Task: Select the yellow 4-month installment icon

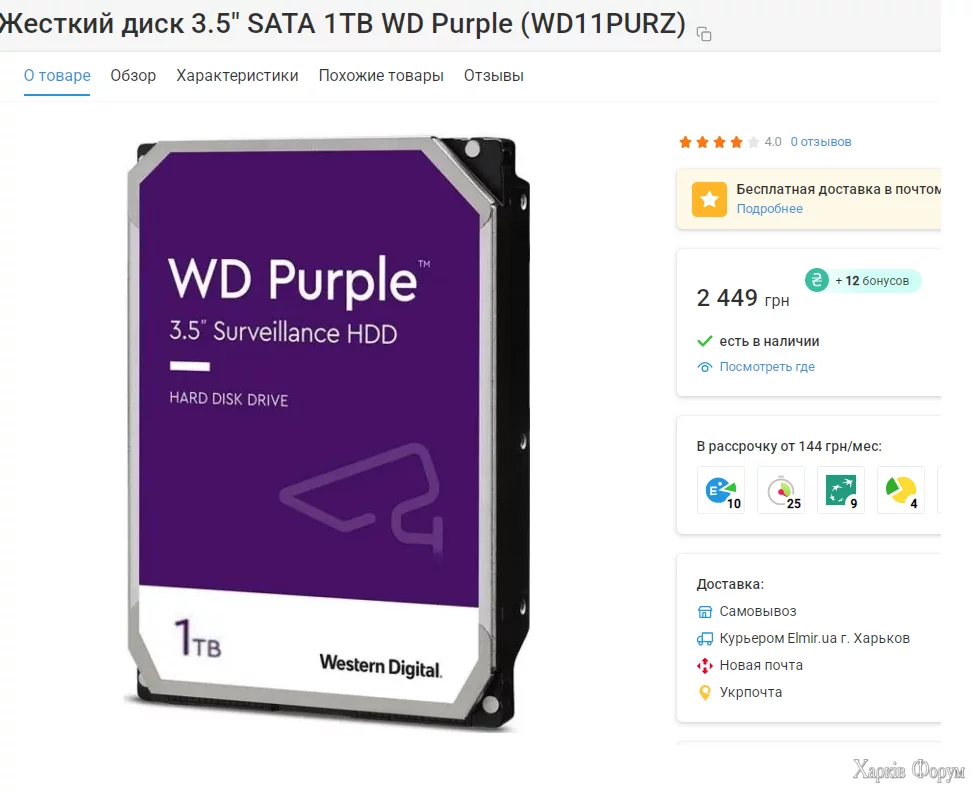Action: coord(901,491)
